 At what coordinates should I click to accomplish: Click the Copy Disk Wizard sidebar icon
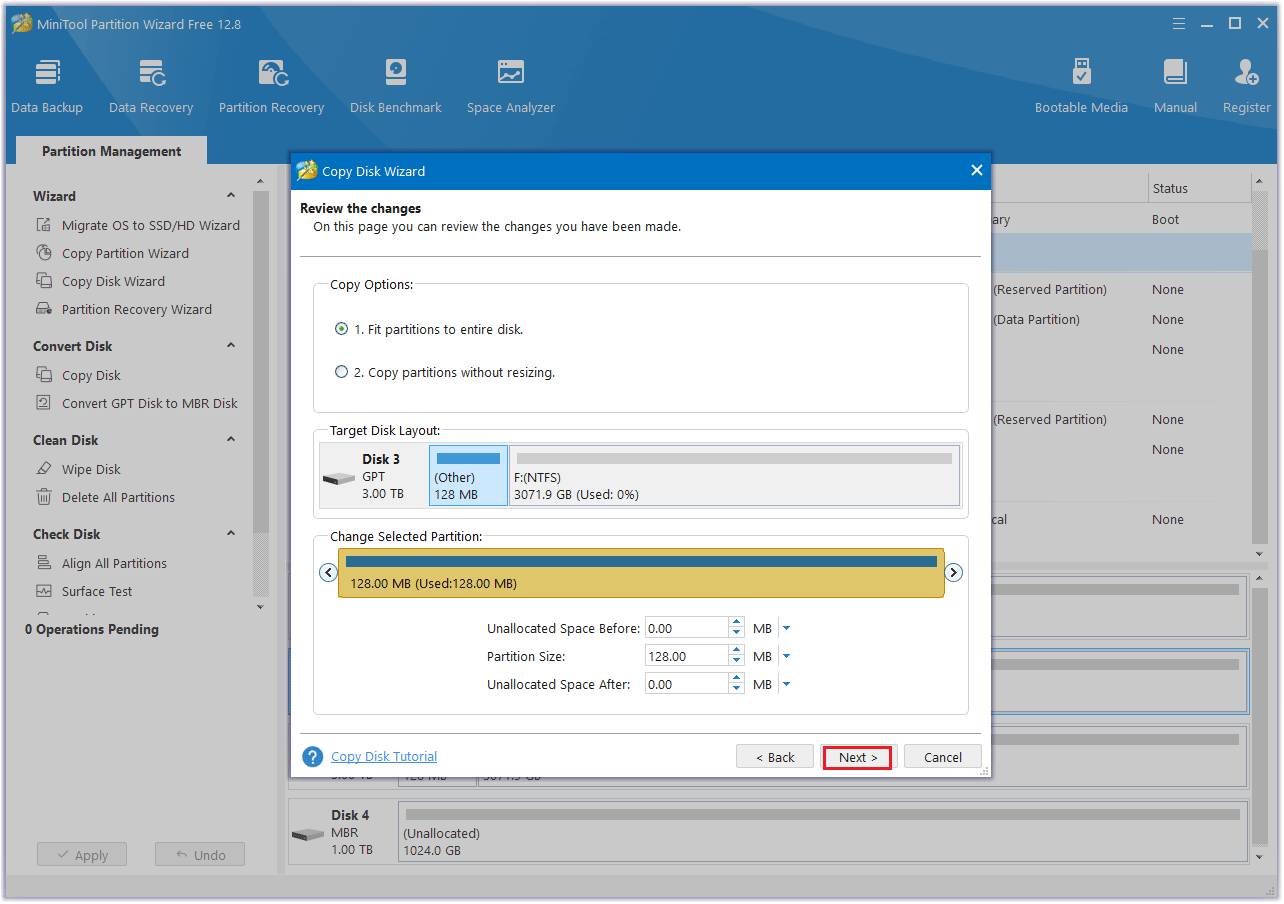pyautogui.click(x=44, y=281)
